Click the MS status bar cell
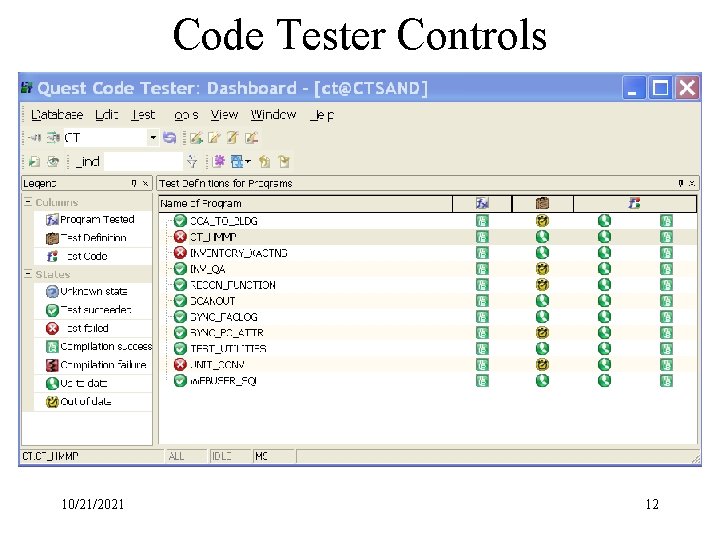The width and height of the screenshot is (720, 540). 274,456
